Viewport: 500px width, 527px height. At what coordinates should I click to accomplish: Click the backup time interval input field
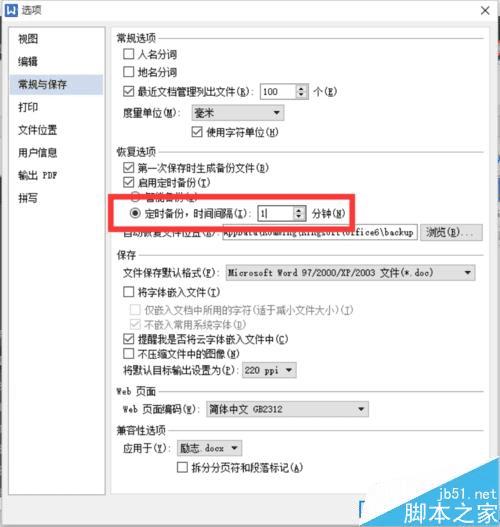coord(276,213)
